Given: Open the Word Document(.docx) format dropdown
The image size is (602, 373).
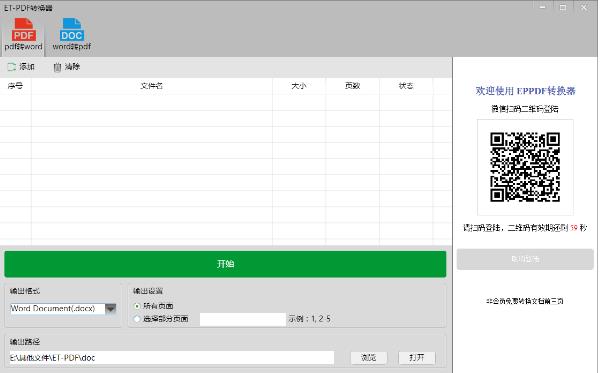Looking at the screenshot, I should coord(111,309).
